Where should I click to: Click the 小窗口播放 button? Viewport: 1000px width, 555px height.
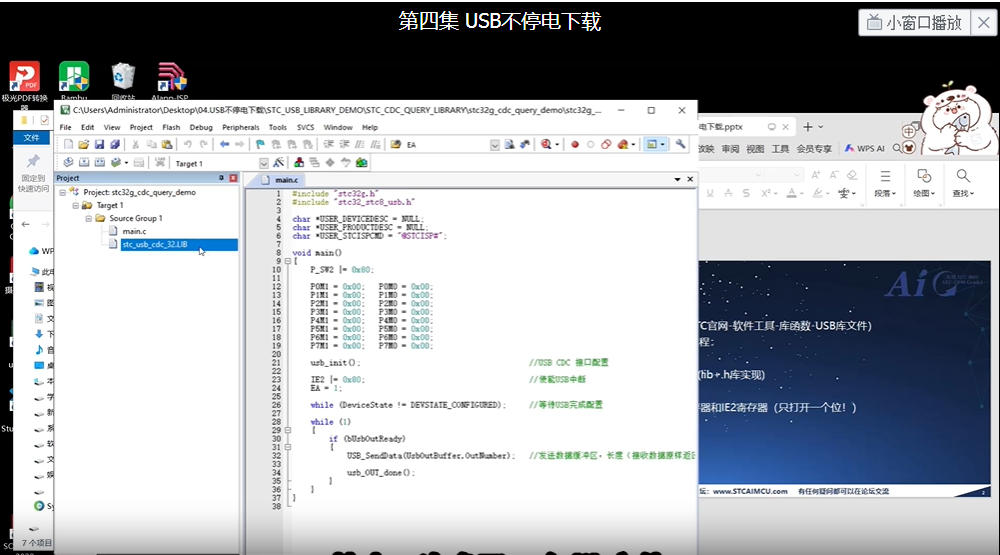coord(915,23)
